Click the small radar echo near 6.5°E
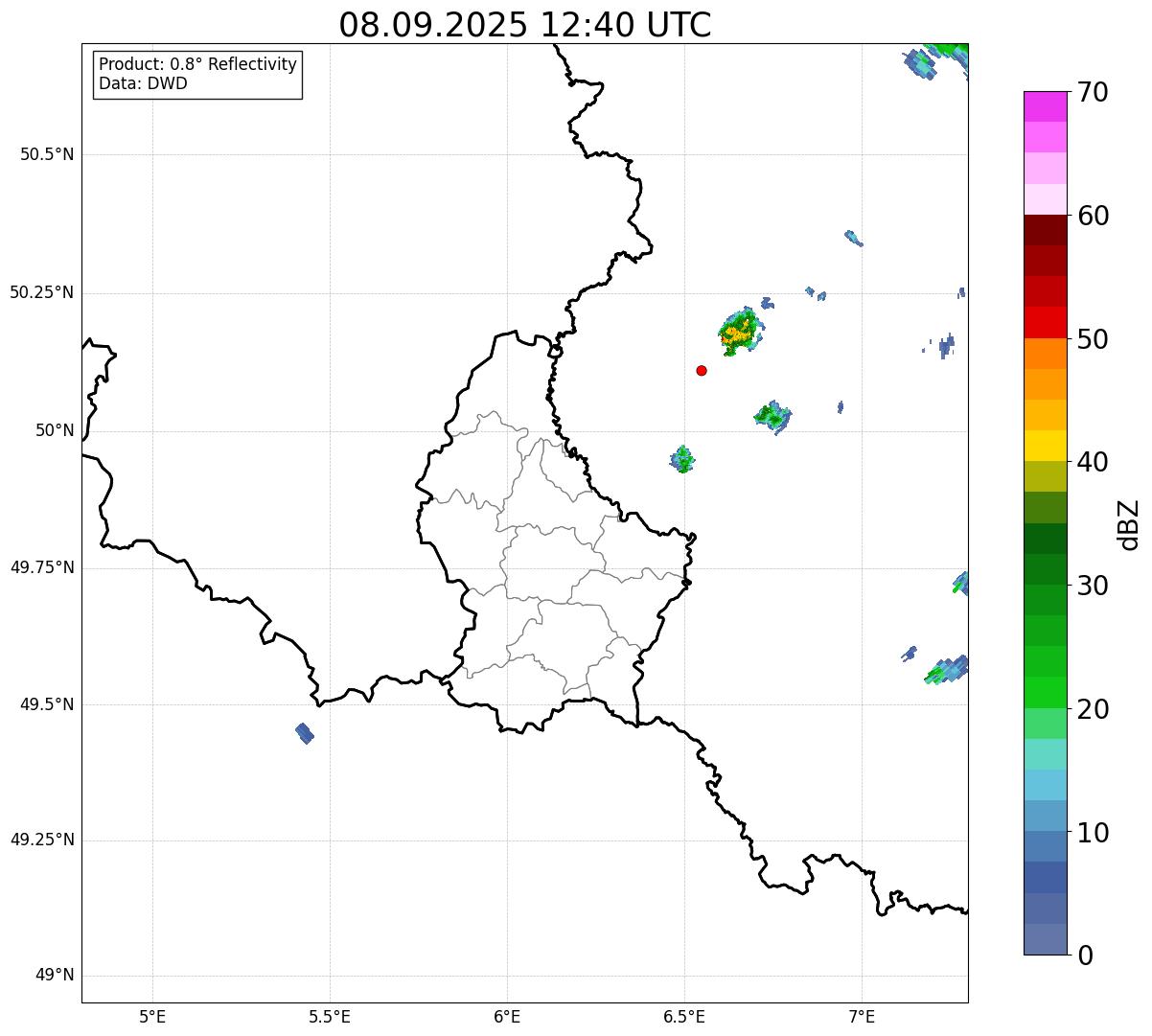The image size is (1152, 1036). pyautogui.click(x=682, y=460)
